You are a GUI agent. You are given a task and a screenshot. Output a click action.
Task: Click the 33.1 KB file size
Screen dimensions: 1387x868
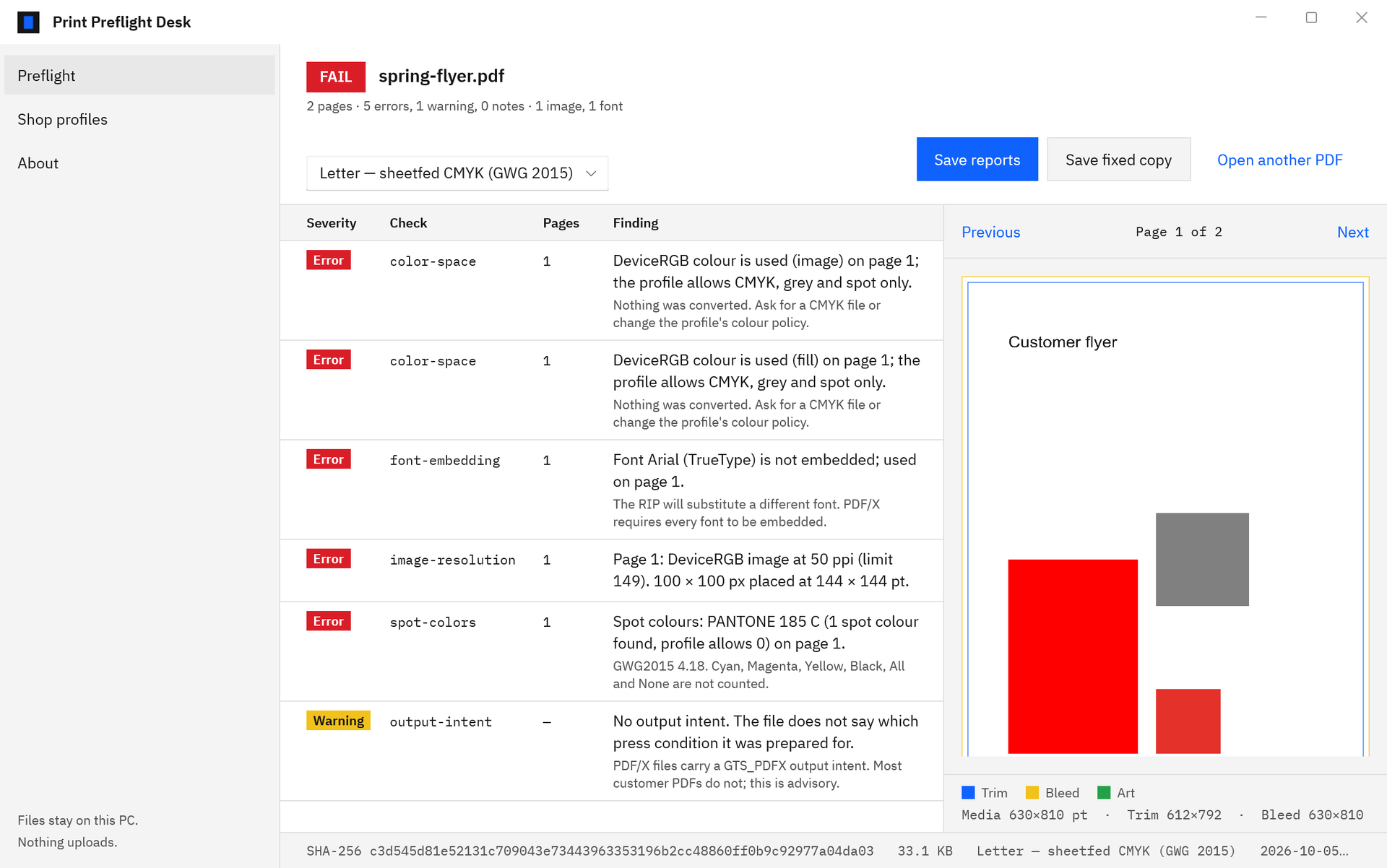click(x=925, y=851)
